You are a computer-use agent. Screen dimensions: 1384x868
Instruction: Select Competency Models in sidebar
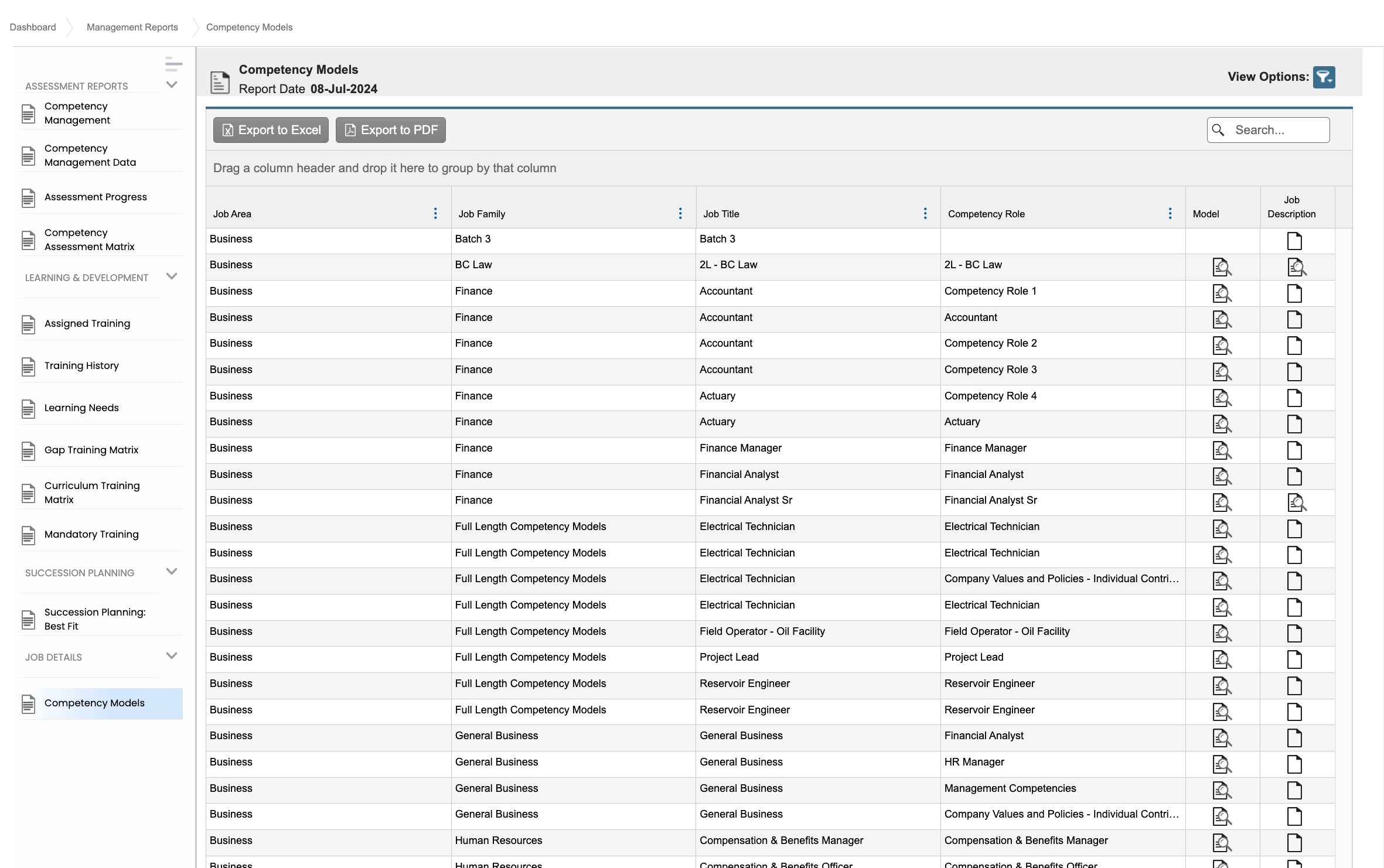click(101, 703)
